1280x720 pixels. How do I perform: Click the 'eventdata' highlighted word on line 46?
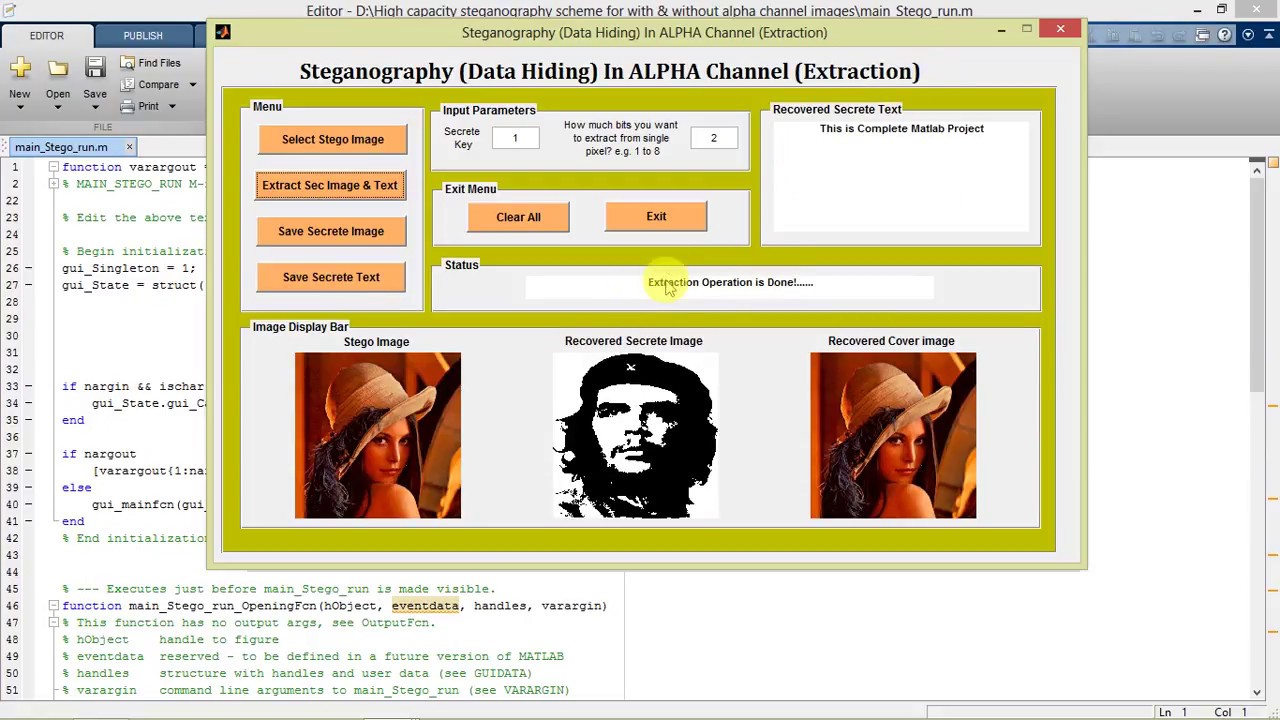coord(425,606)
